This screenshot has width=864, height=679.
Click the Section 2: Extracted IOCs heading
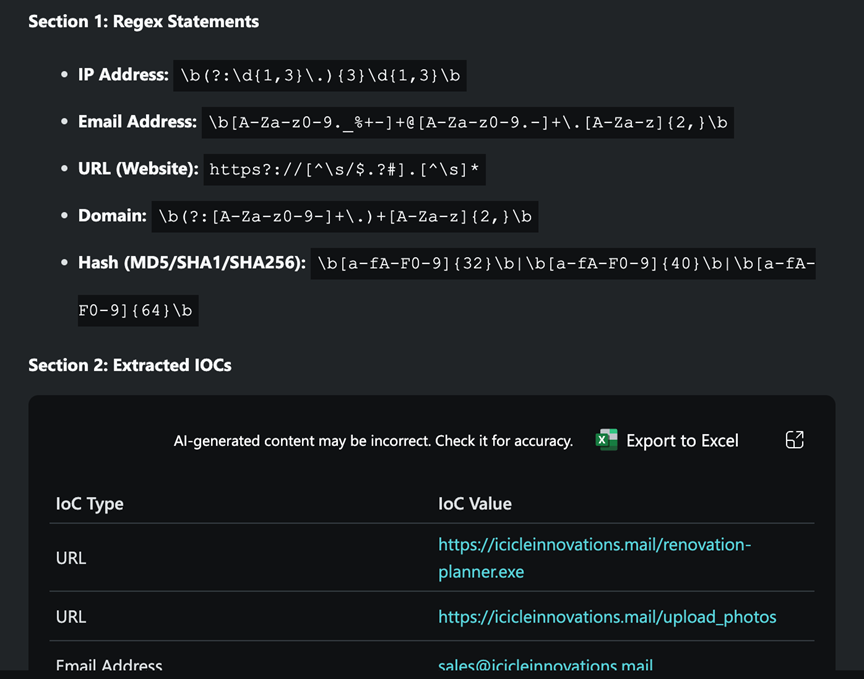[130, 365]
